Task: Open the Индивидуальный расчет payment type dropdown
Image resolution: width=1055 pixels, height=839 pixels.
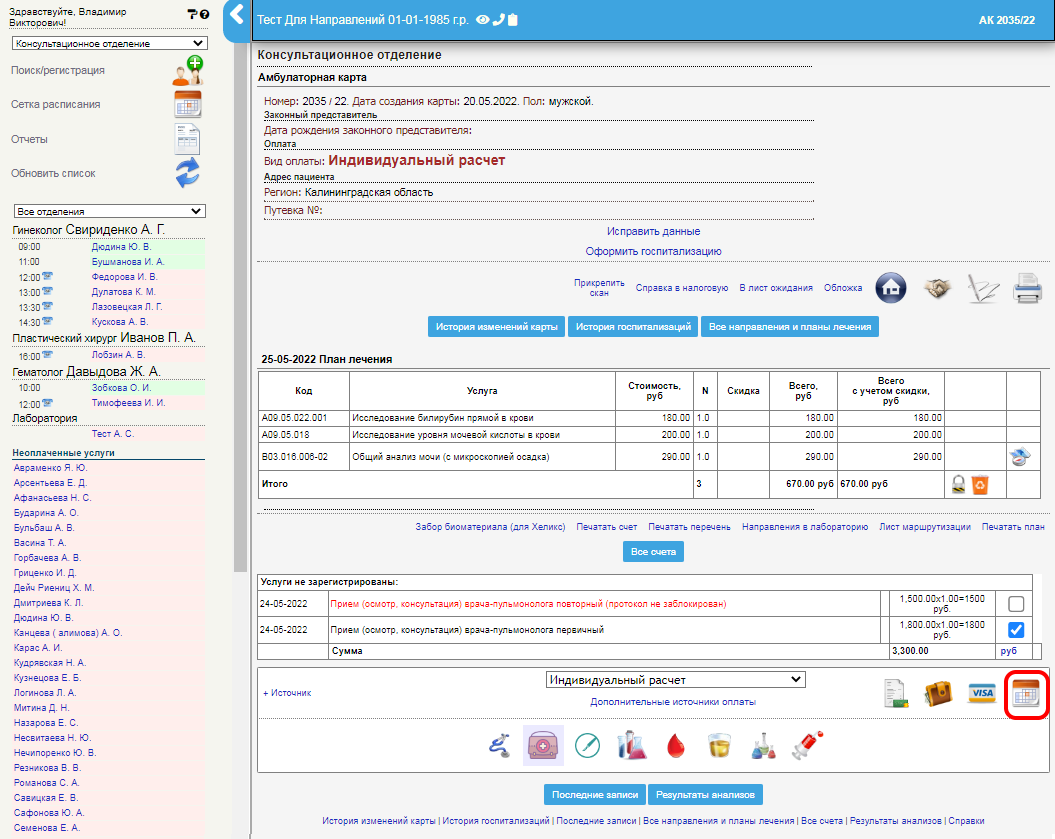Action: tap(675, 680)
